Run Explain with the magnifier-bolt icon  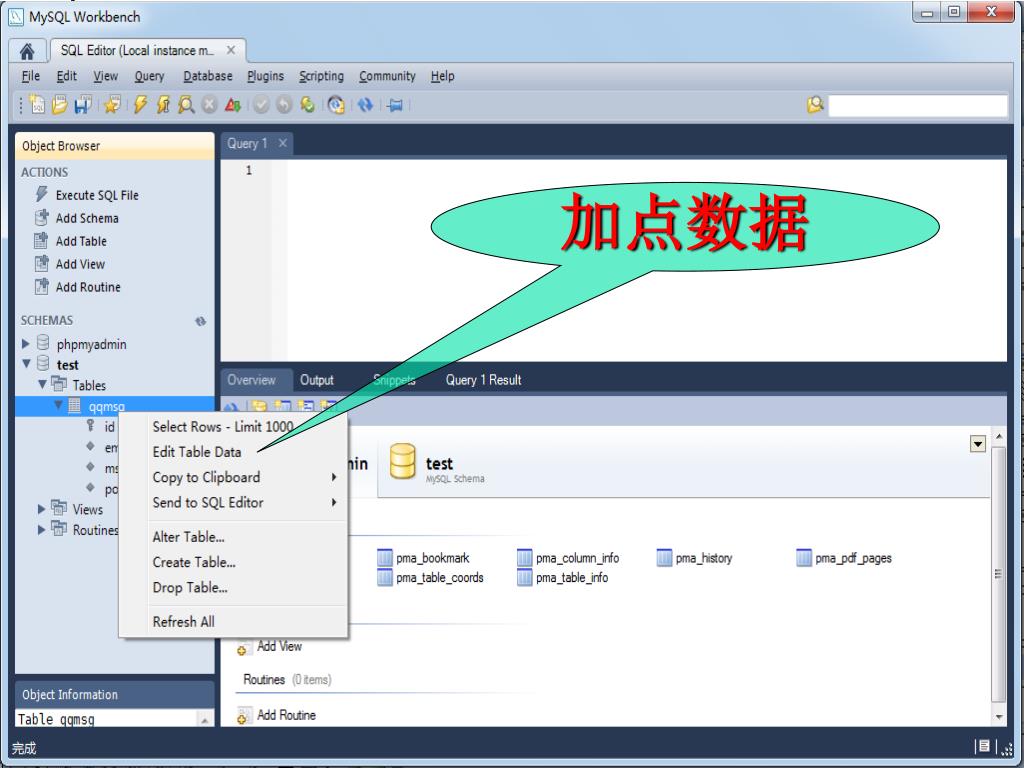(x=186, y=104)
